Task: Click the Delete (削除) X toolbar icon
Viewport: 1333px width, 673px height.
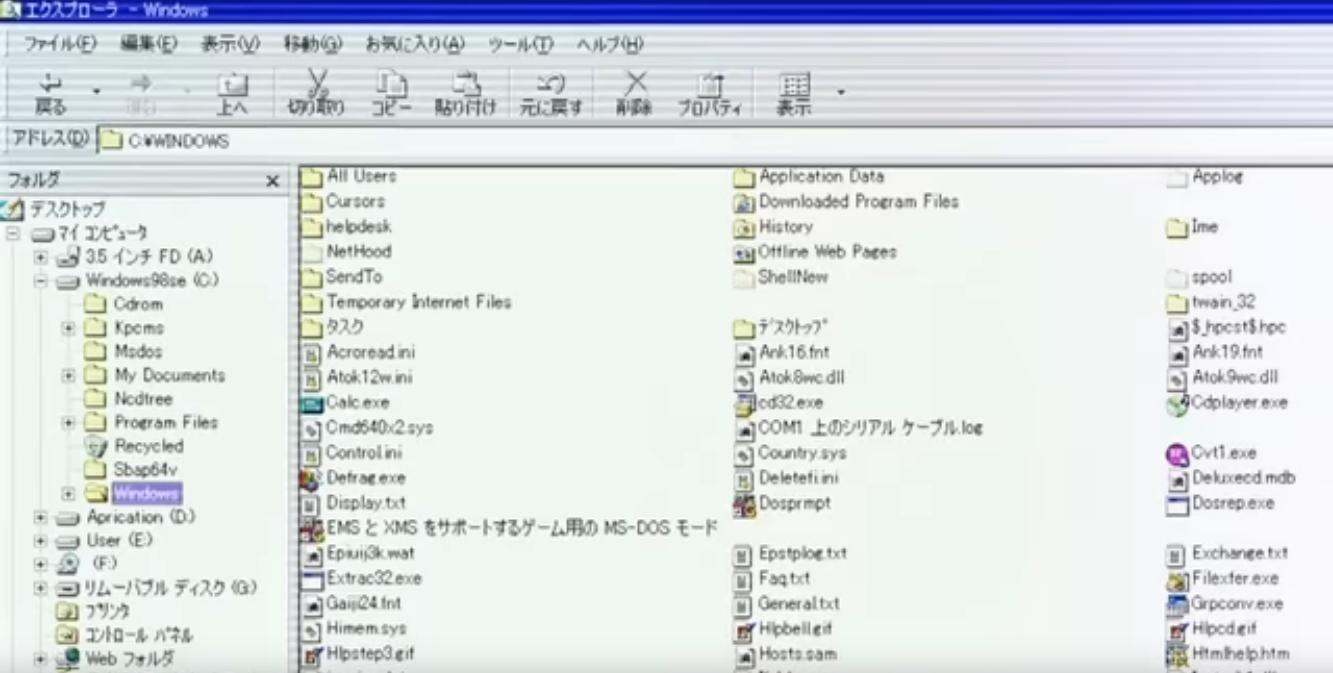Action: (635, 86)
